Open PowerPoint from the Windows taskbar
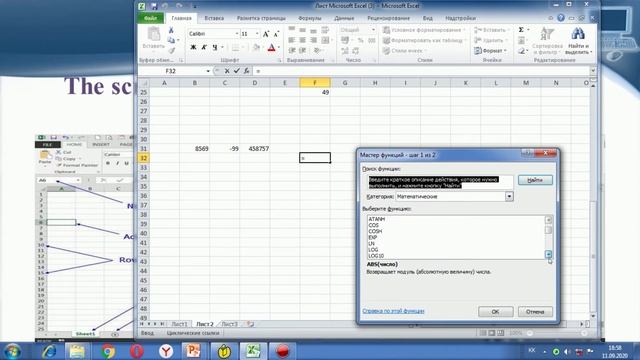 pyautogui.click(x=193, y=351)
